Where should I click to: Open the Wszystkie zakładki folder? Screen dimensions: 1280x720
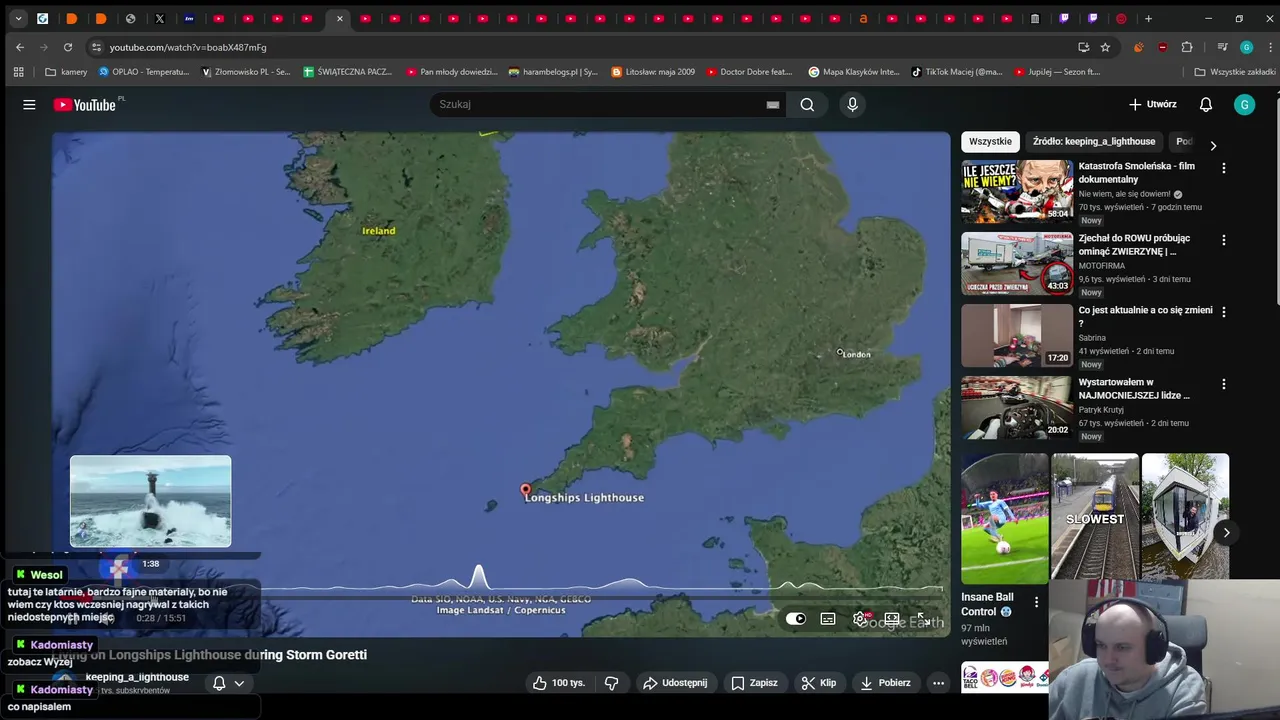click(x=1234, y=72)
